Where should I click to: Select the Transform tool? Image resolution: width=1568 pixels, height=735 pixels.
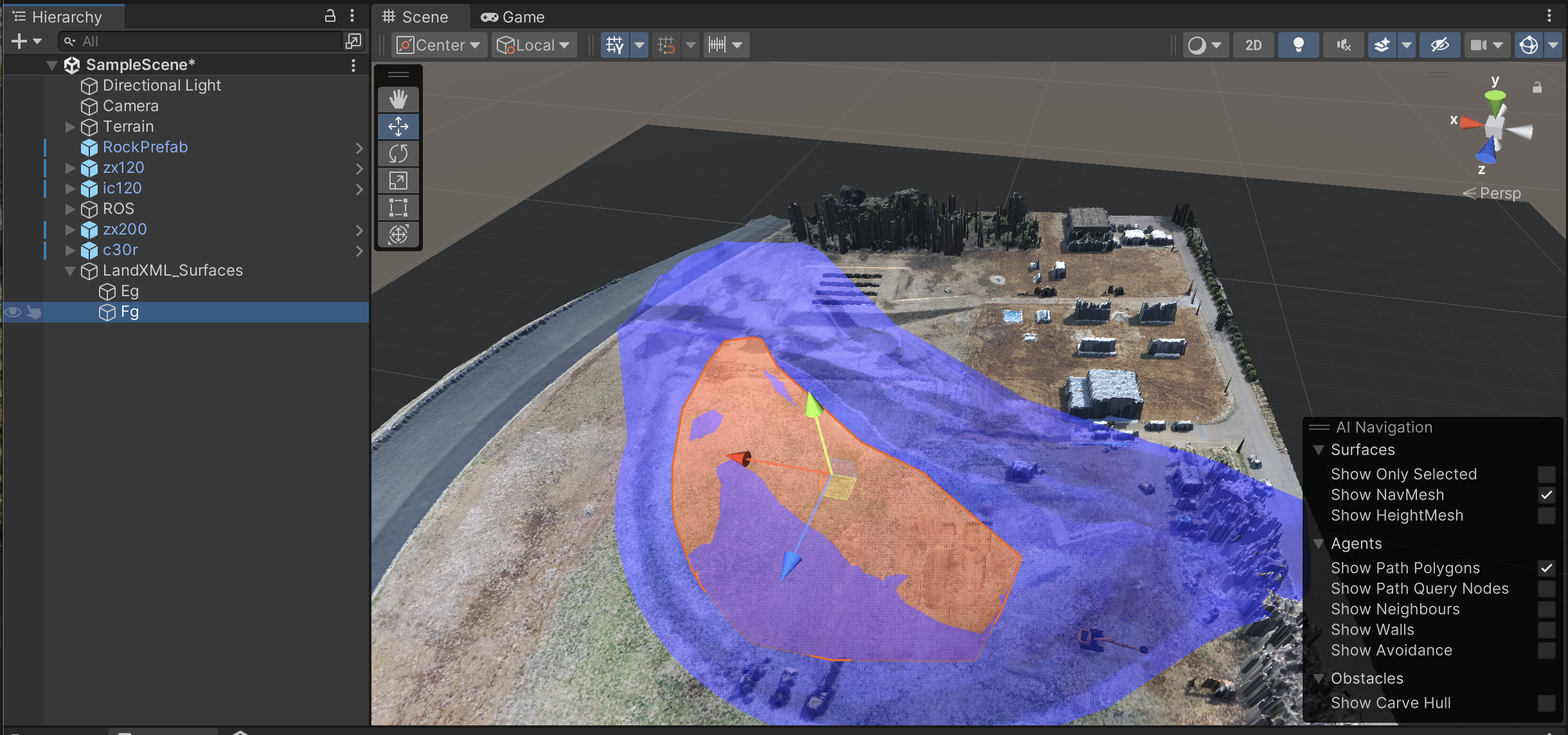(x=398, y=235)
